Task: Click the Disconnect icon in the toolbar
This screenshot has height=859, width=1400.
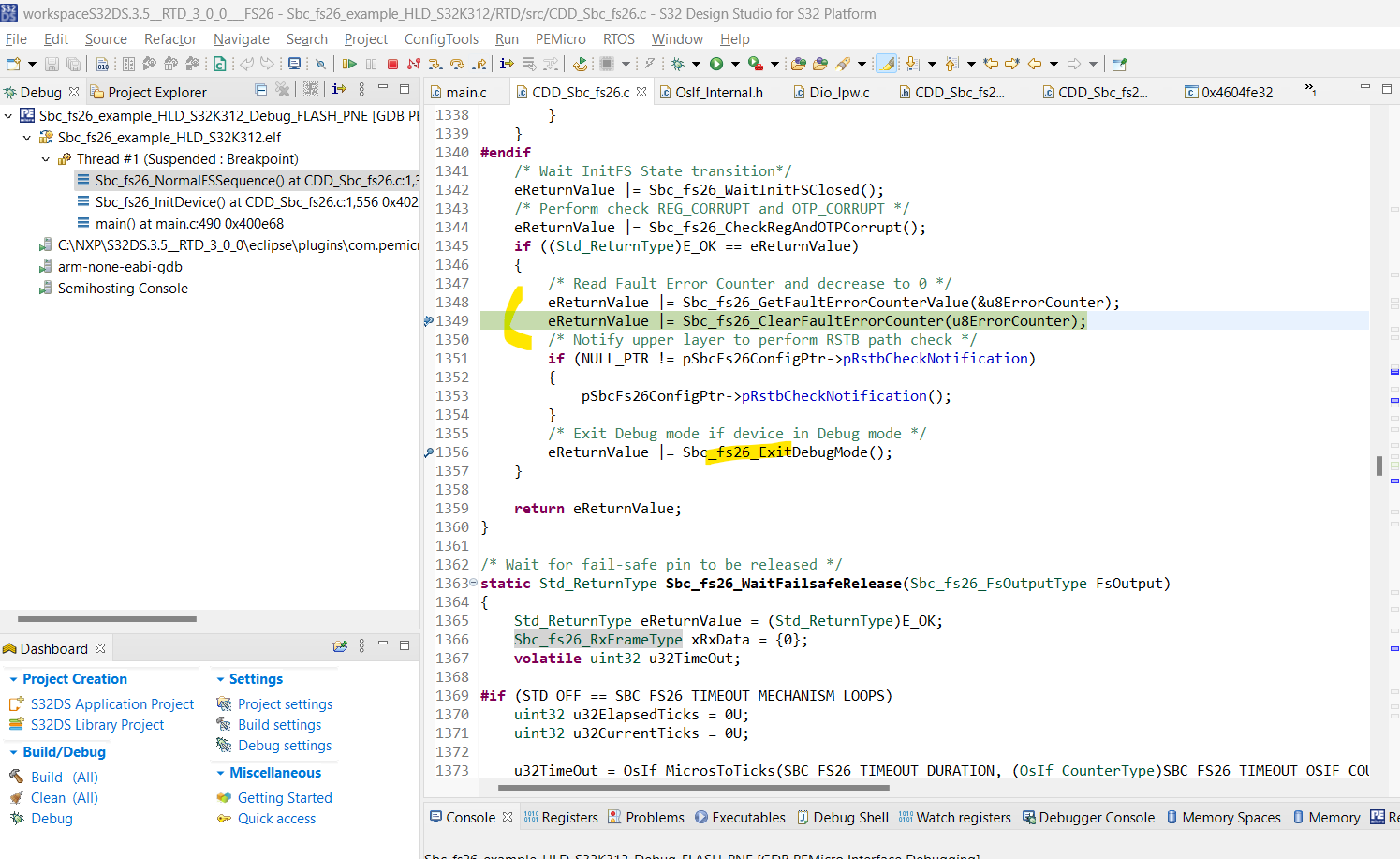Action: pyautogui.click(x=413, y=64)
